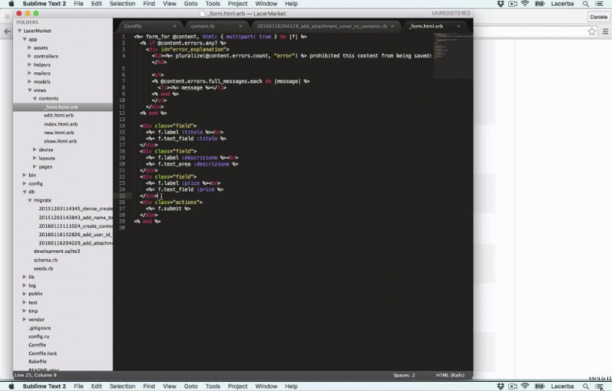This screenshot has width=612, height=391.
Task: Open show.html.erb in the sidebar
Action: click(x=60, y=141)
